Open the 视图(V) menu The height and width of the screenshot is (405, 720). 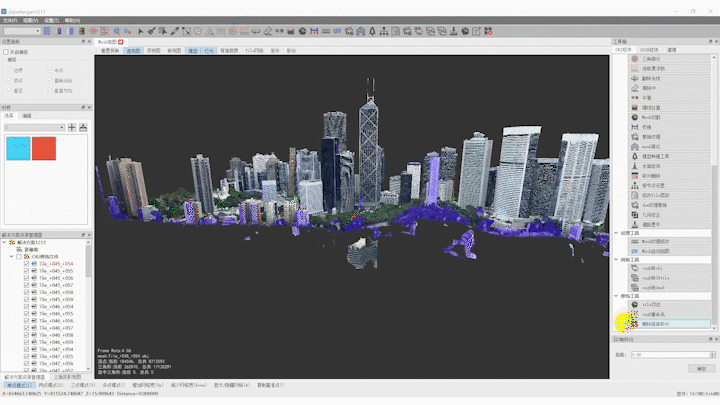[30, 20]
